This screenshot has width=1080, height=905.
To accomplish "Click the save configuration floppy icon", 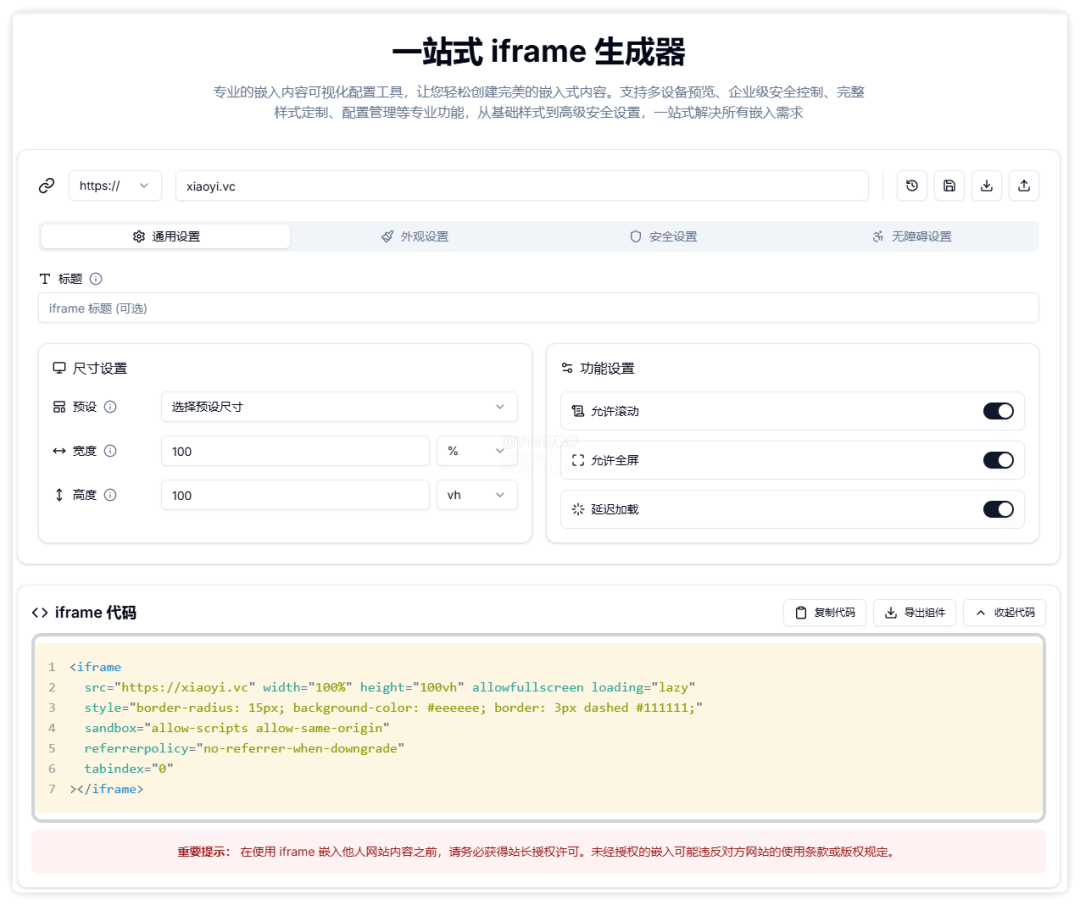I will tap(949, 186).
